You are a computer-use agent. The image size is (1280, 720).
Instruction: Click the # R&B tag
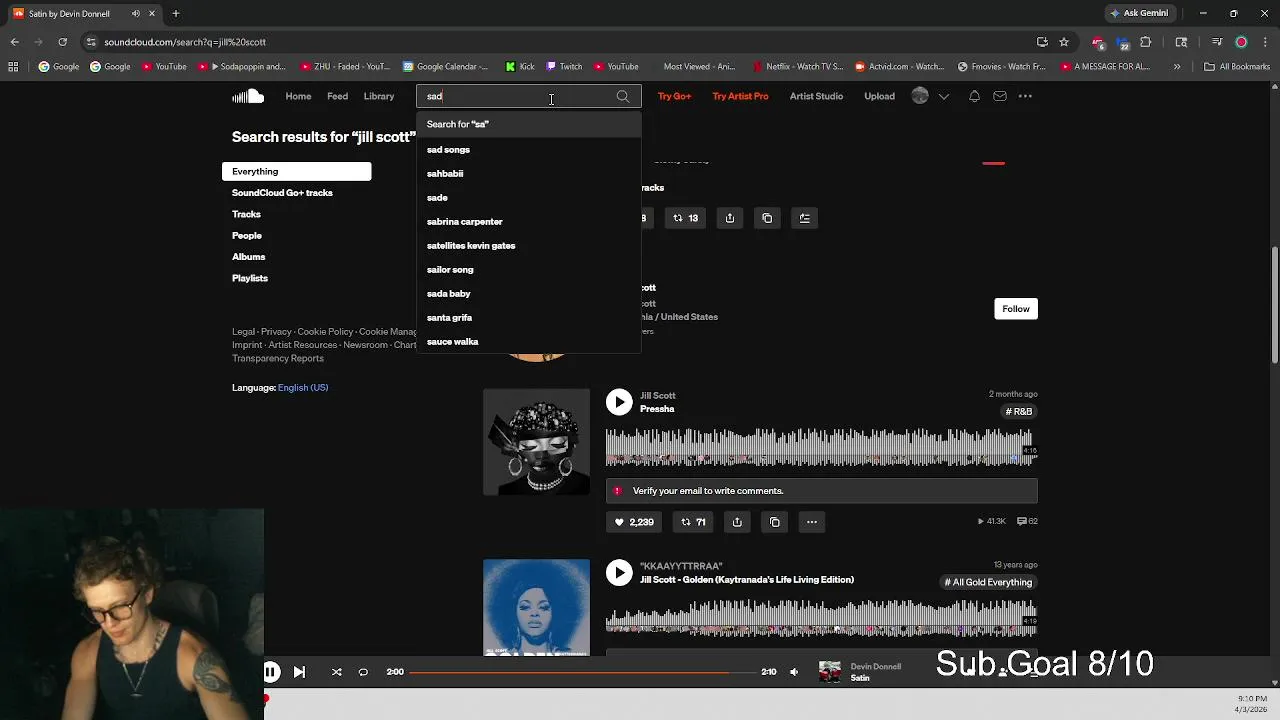pyautogui.click(x=1019, y=412)
